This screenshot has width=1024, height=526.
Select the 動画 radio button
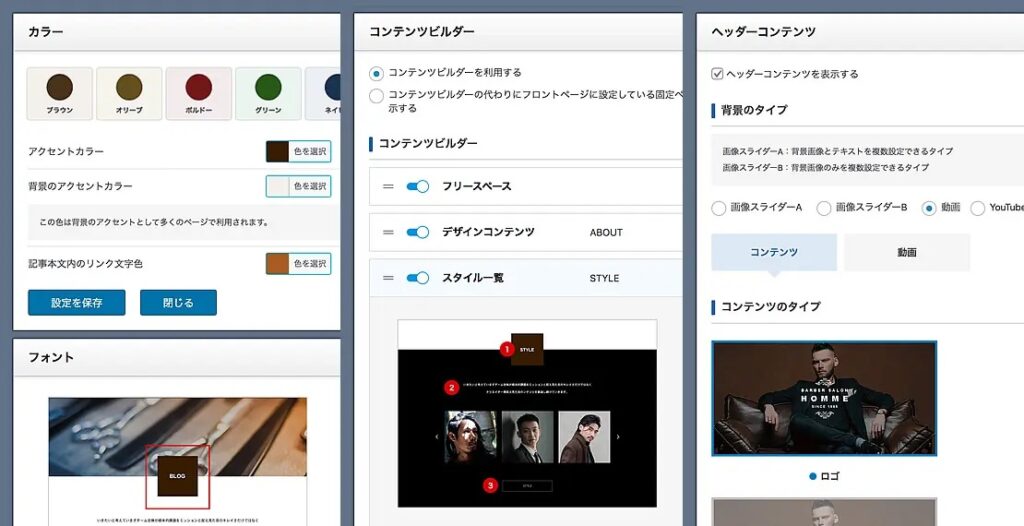point(929,208)
